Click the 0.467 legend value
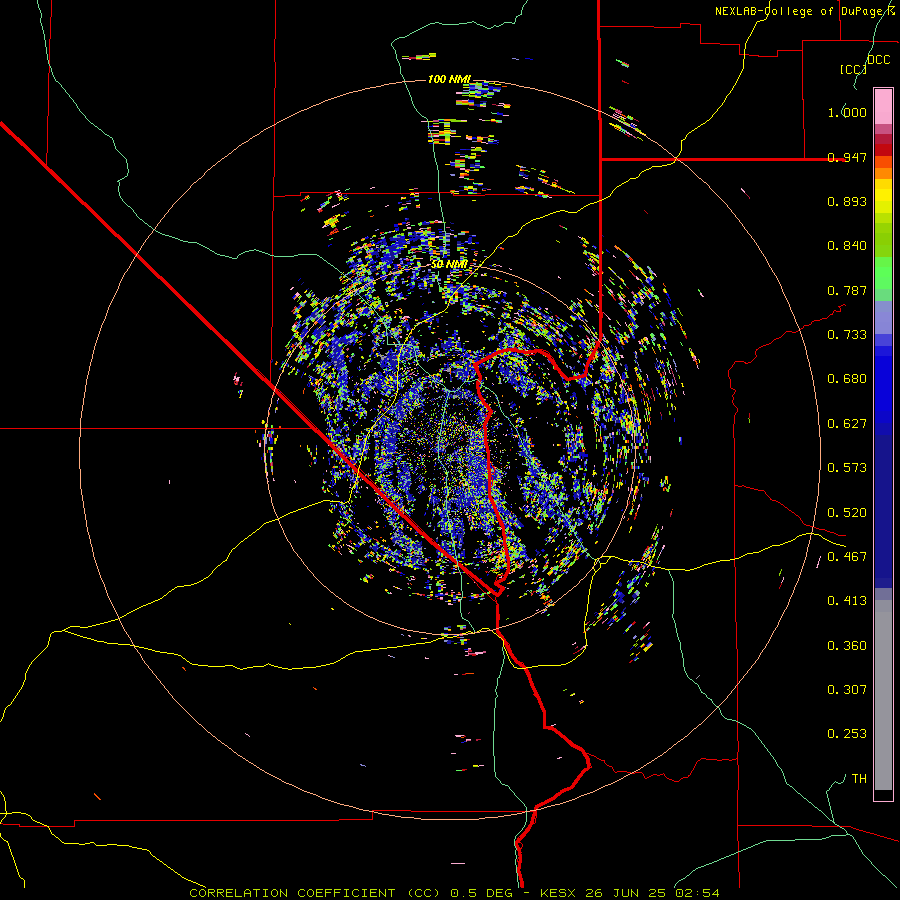The width and height of the screenshot is (900, 900). [x=847, y=557]
